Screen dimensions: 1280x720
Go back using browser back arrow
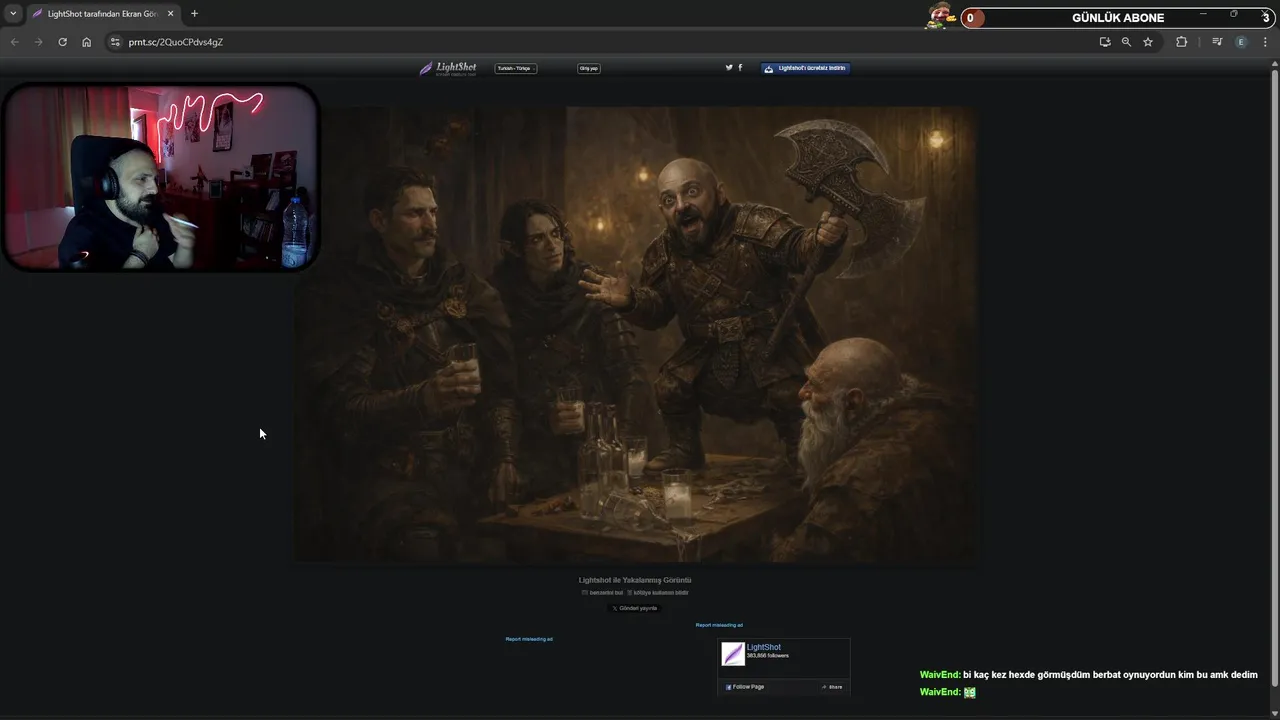[14, 42]
